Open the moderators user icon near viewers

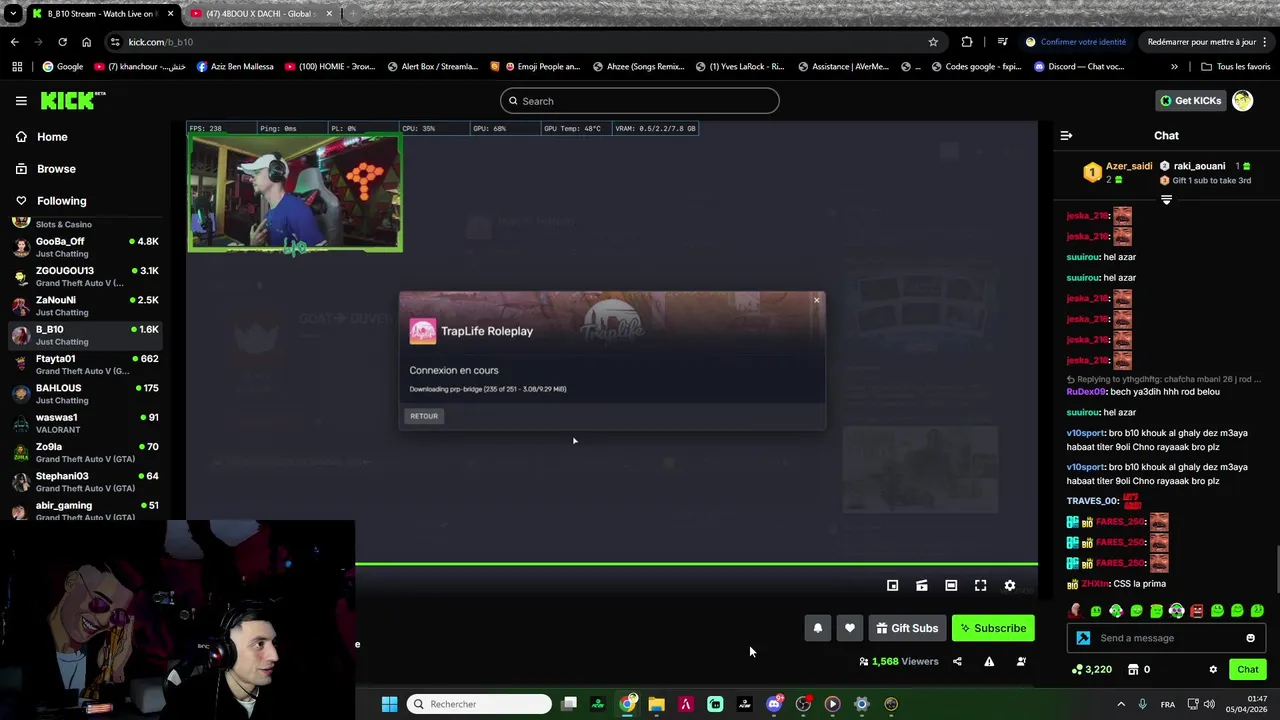(x=1021, y=661)
